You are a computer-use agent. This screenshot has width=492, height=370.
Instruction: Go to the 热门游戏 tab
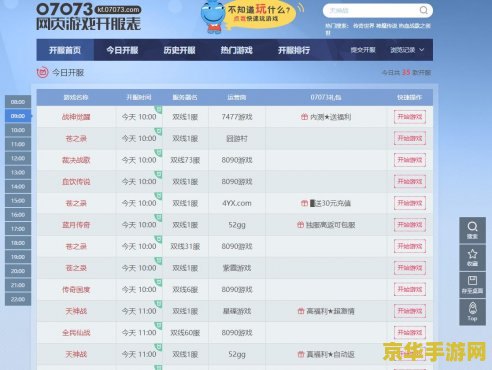click(237, 50)
